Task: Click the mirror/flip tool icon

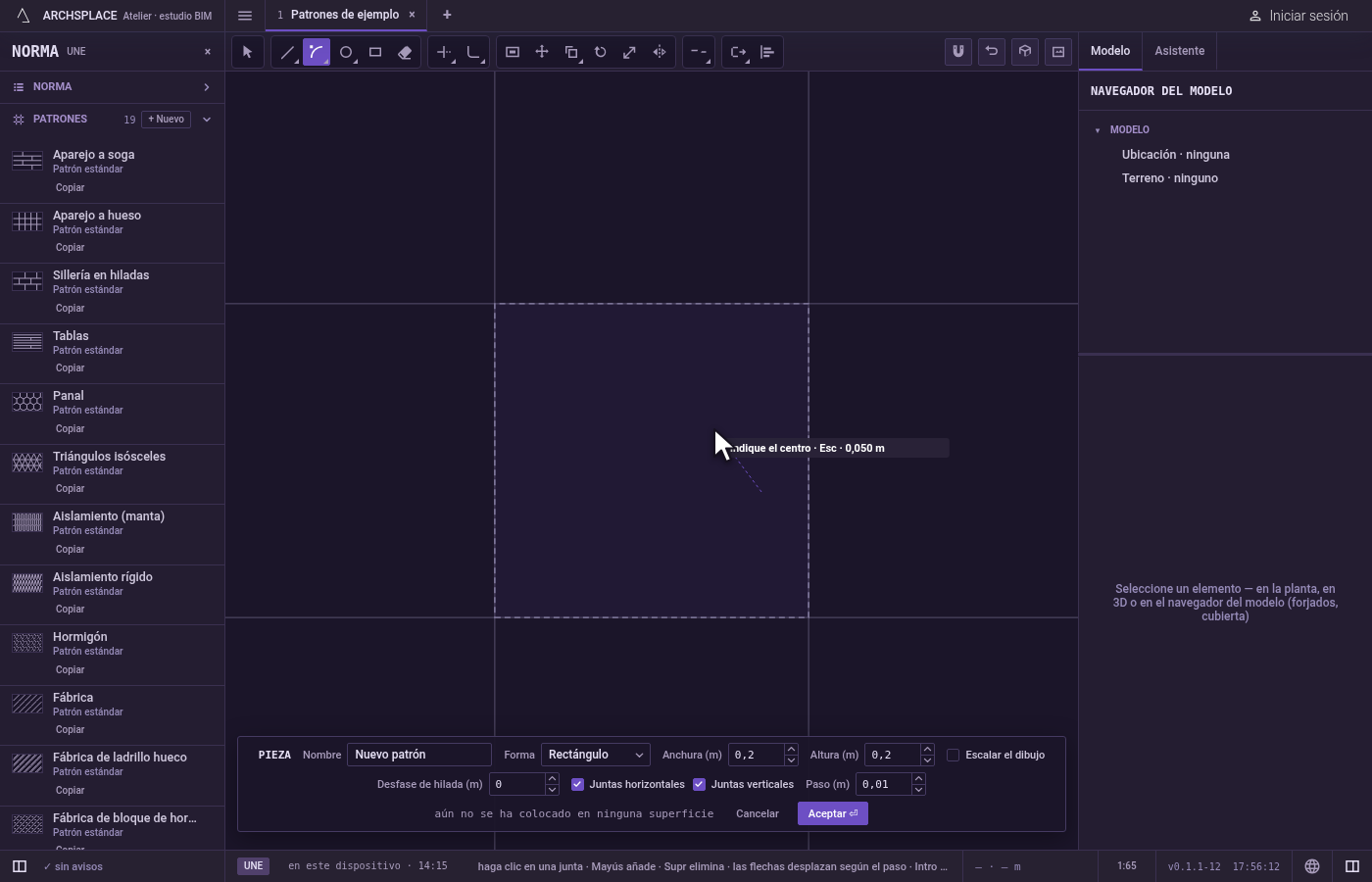Action: pos(660,52)
